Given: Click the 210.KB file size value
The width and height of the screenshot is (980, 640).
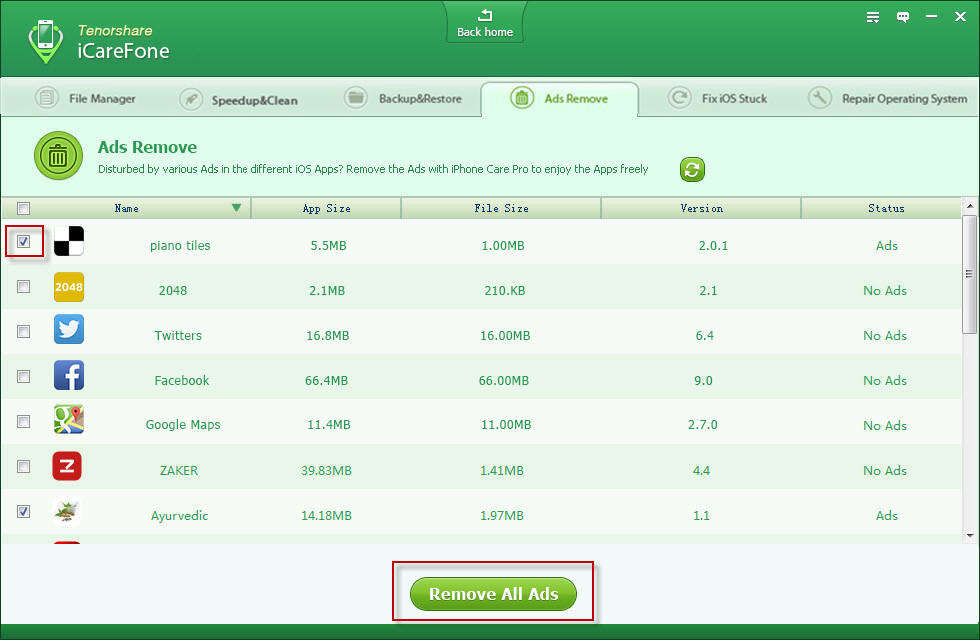Looking at the screenshot, I should pos(504,291).
